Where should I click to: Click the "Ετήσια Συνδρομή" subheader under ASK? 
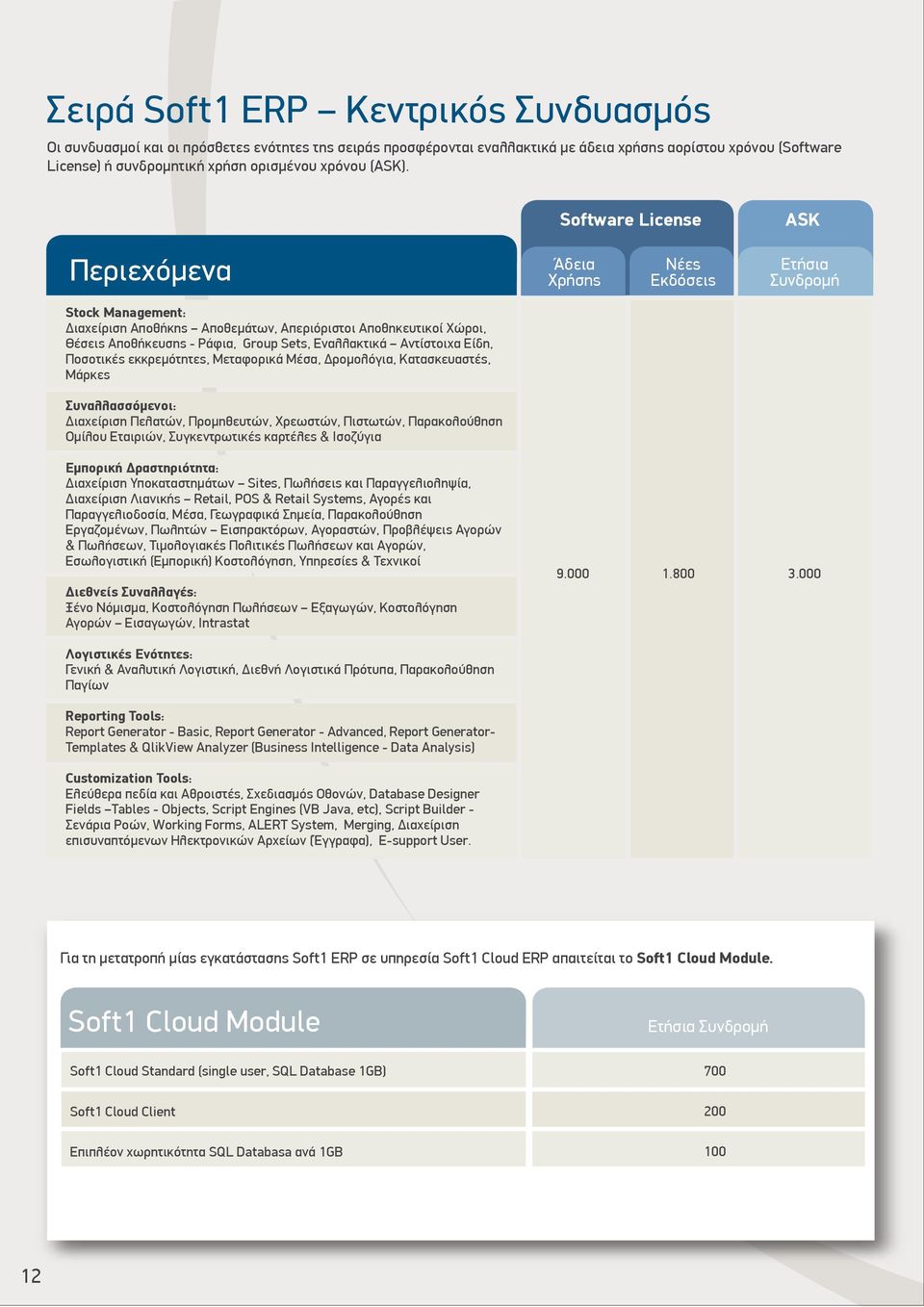[x=805, y=272]
